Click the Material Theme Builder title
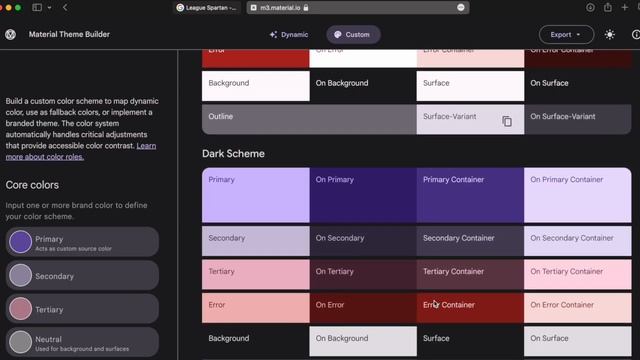 coord(69,35)
